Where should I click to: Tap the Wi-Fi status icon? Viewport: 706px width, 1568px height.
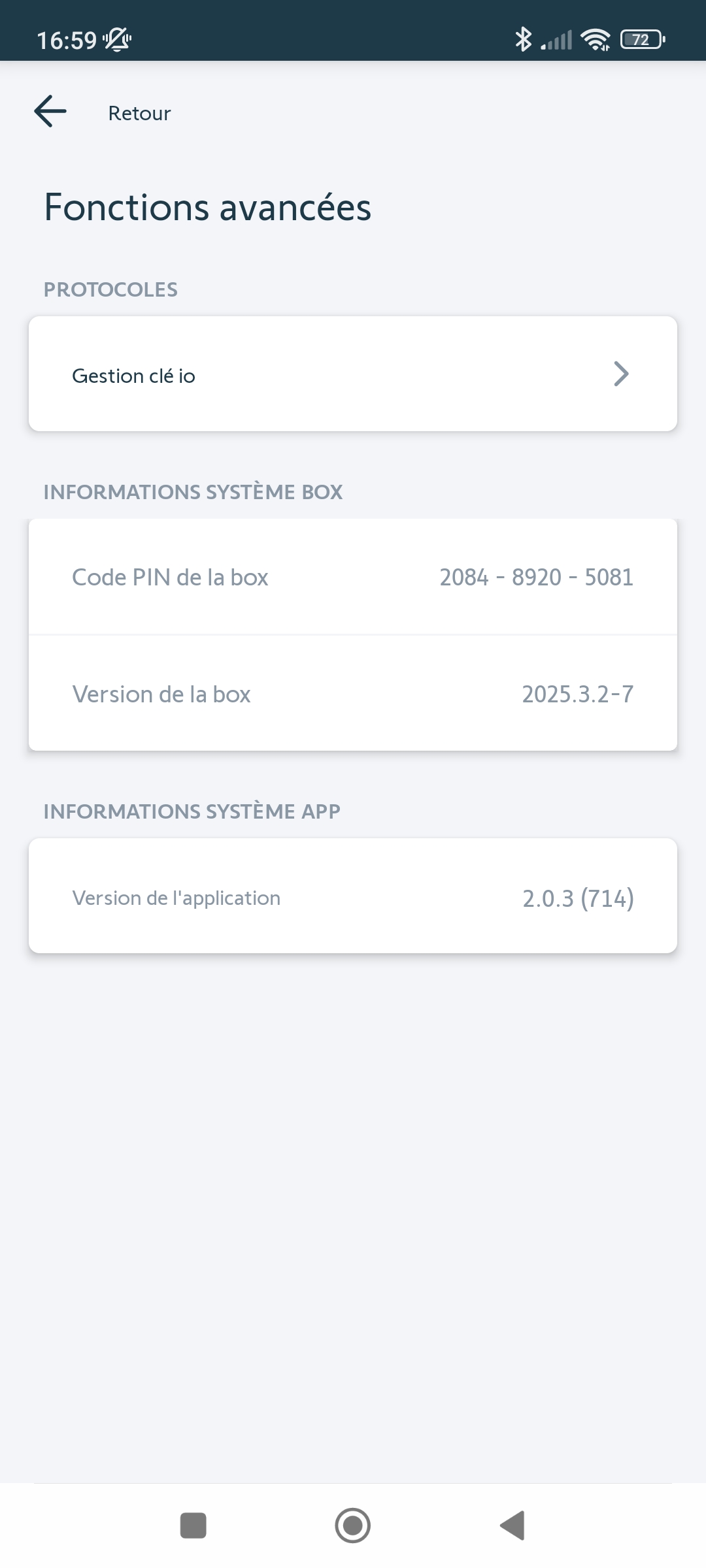tap(596, 40)
